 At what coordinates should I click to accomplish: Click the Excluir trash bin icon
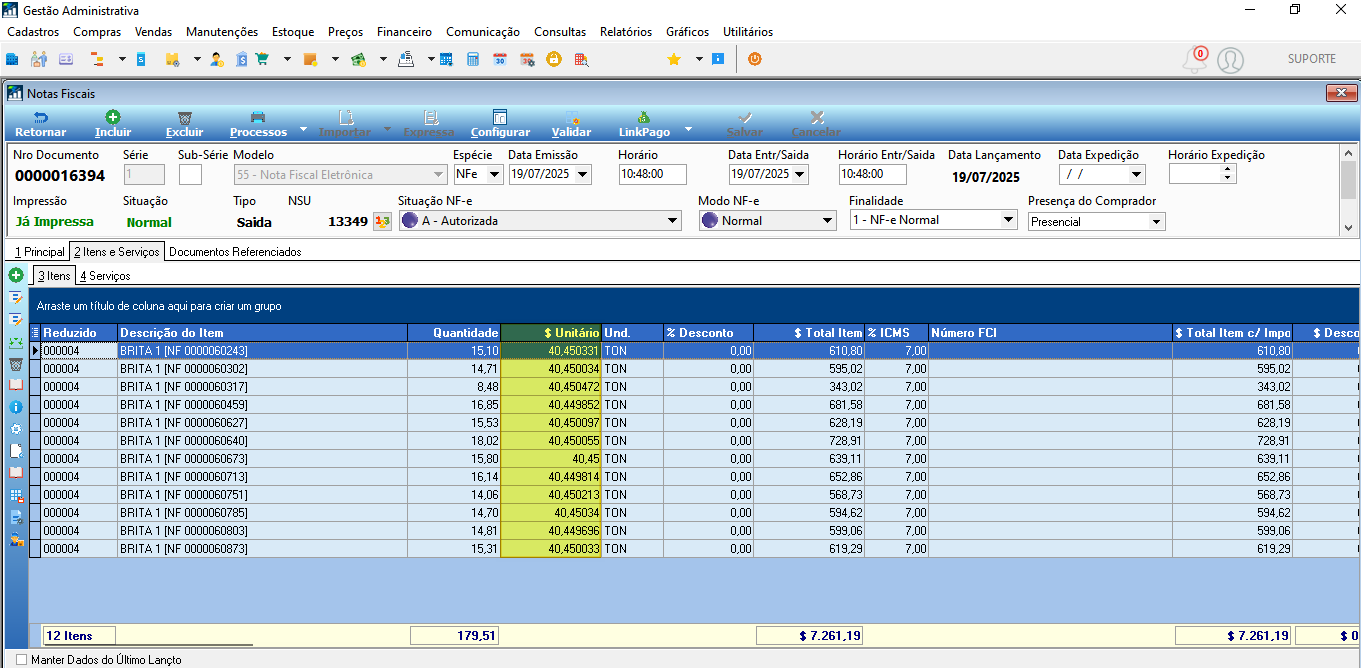(x=184, y=117)
